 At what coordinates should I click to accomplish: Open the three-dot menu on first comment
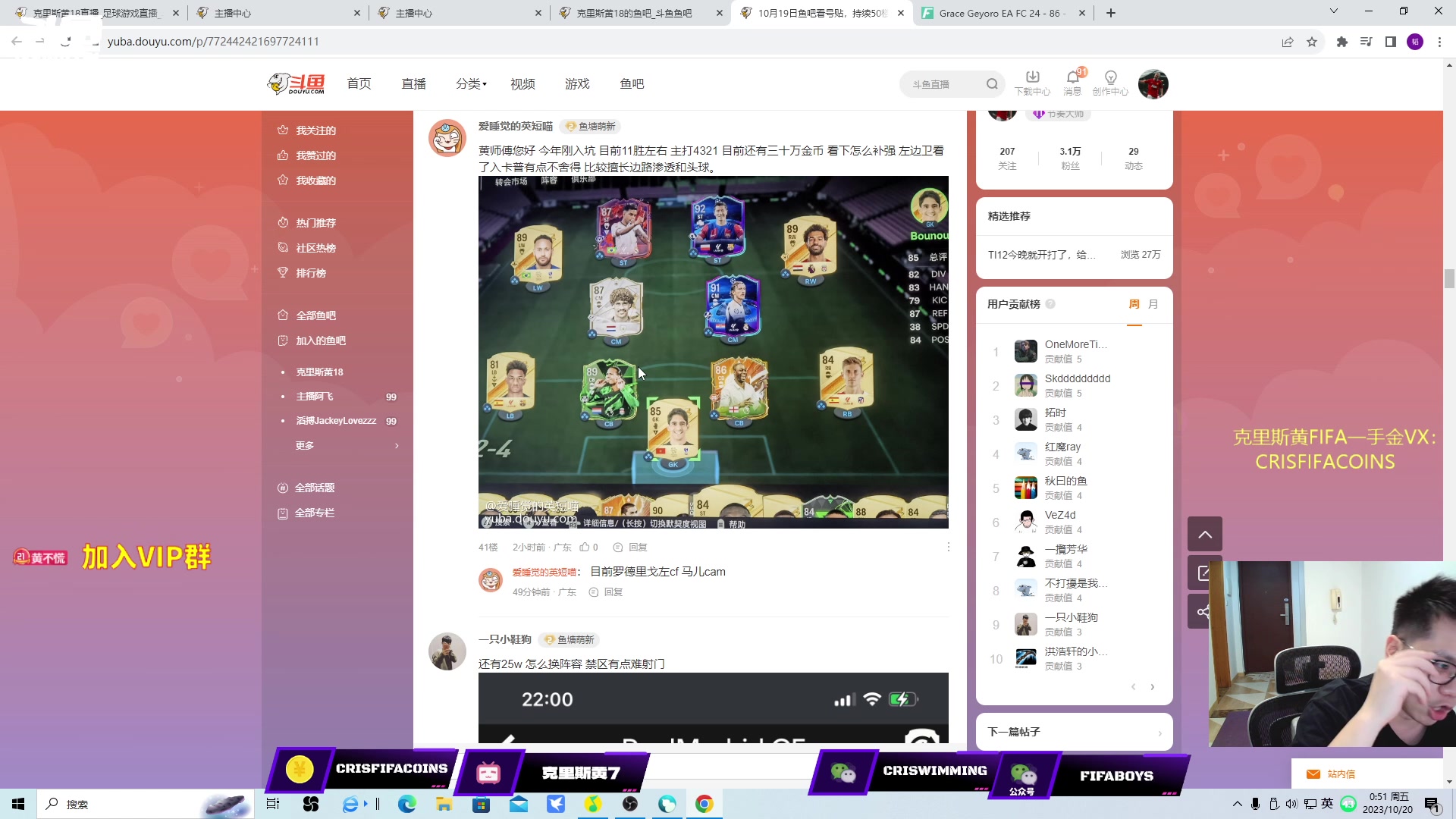(x=948, y=547)
